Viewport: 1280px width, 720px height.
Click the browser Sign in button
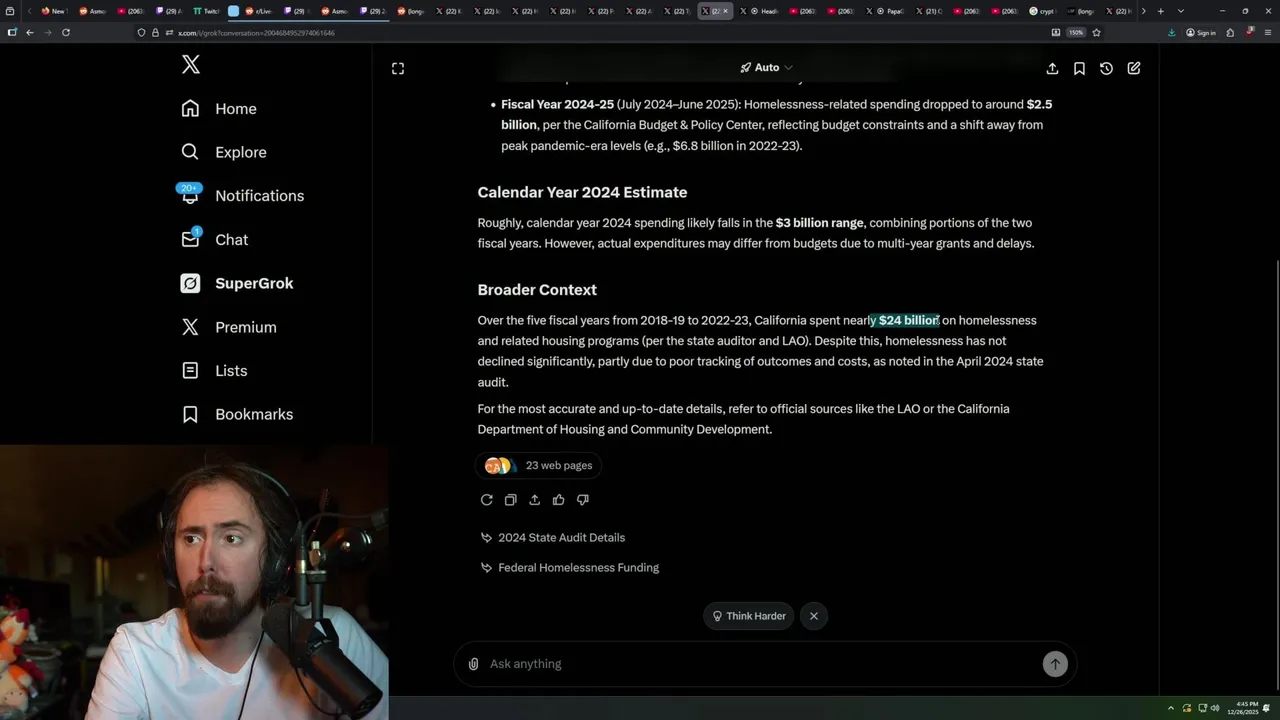[1201, 33]
